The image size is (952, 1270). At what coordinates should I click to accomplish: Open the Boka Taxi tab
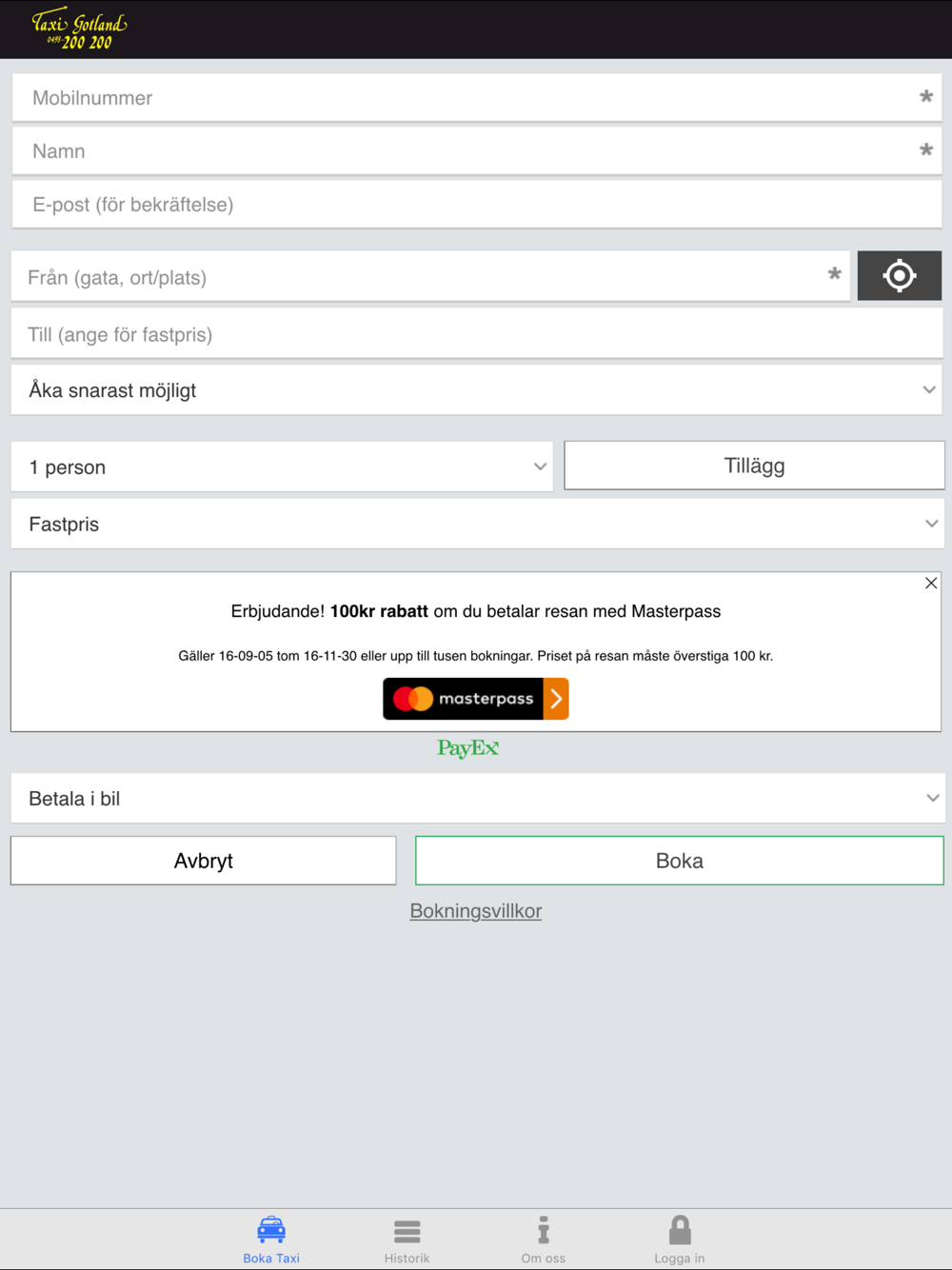[271, 1239]
